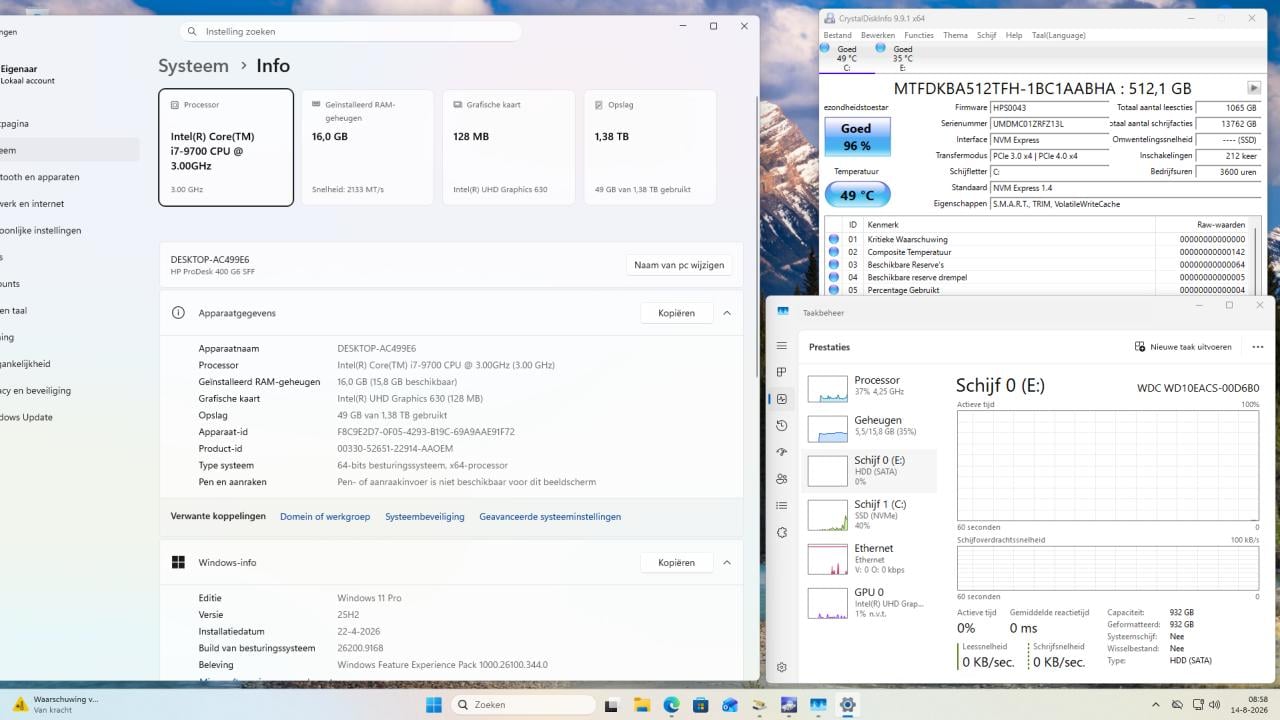
Task: Open Taal(Language) menu in CrystalDiskInfo
Action: pos(1058,35)
